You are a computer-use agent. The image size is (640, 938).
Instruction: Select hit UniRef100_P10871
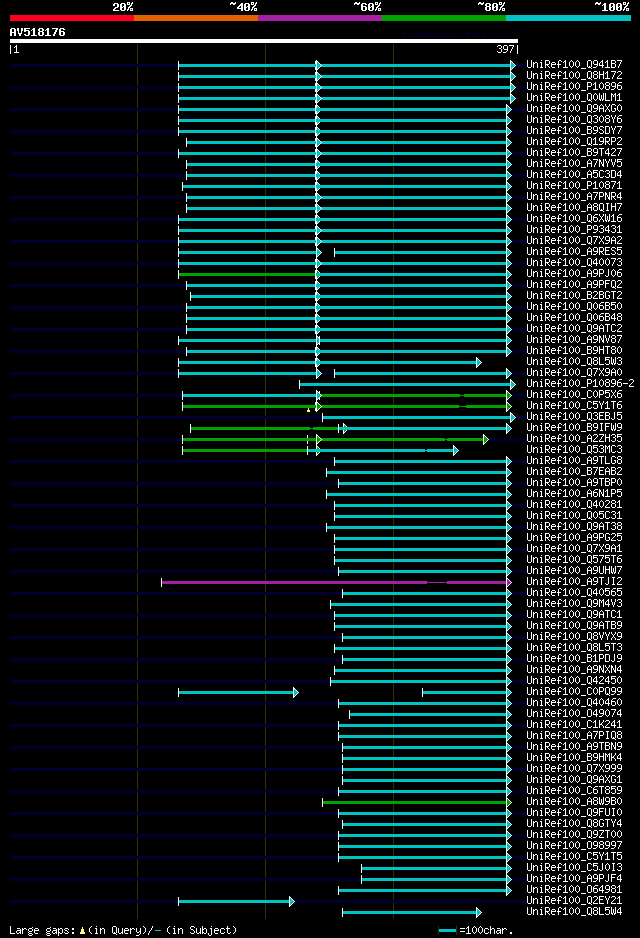point(574,185)
